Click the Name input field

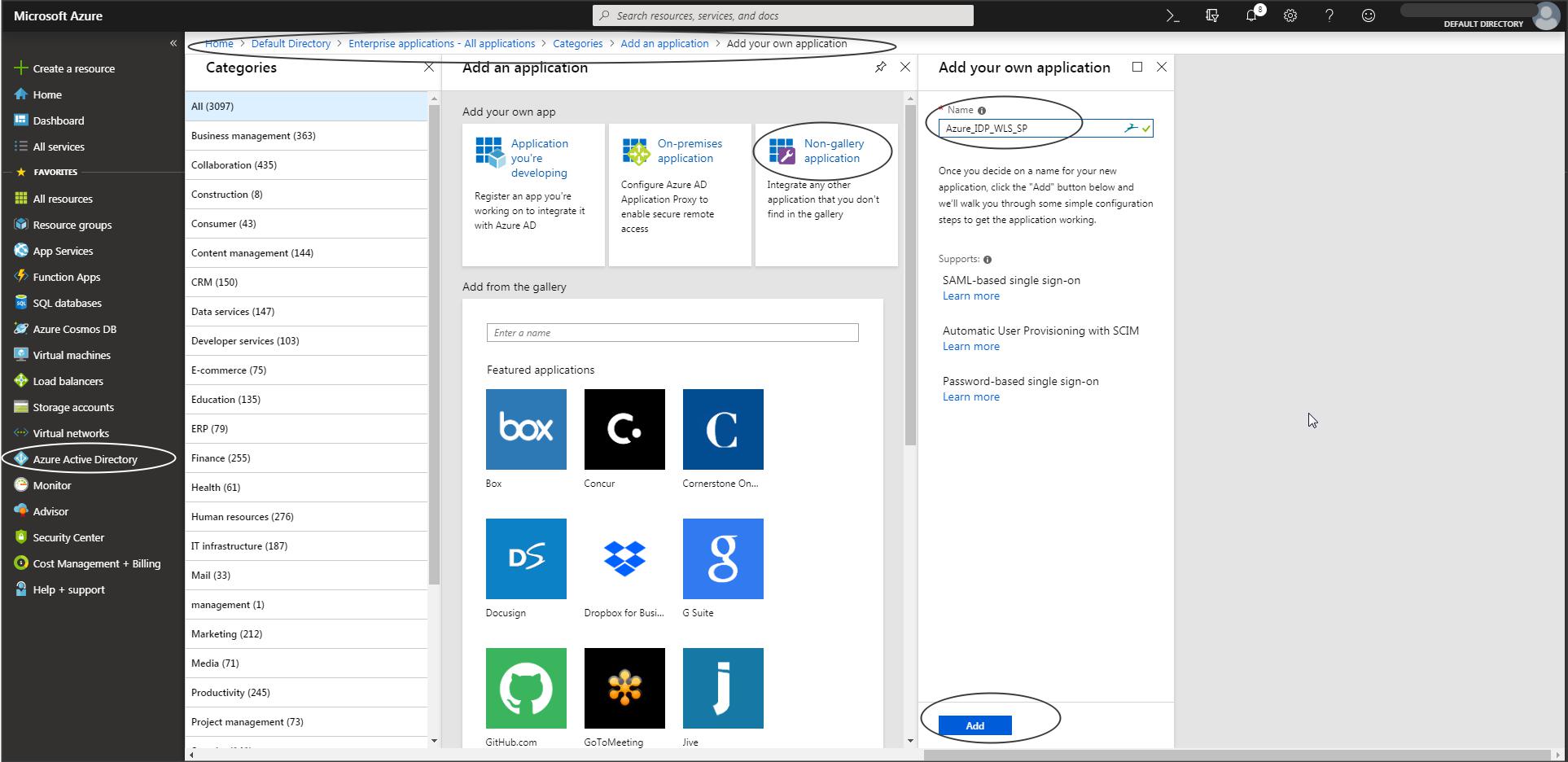1030,129
